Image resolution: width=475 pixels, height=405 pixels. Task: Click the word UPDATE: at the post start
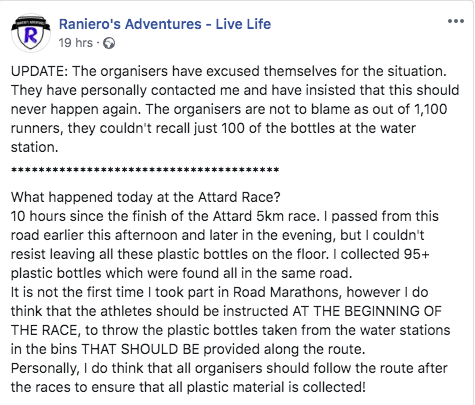click(x=39, y=71)
